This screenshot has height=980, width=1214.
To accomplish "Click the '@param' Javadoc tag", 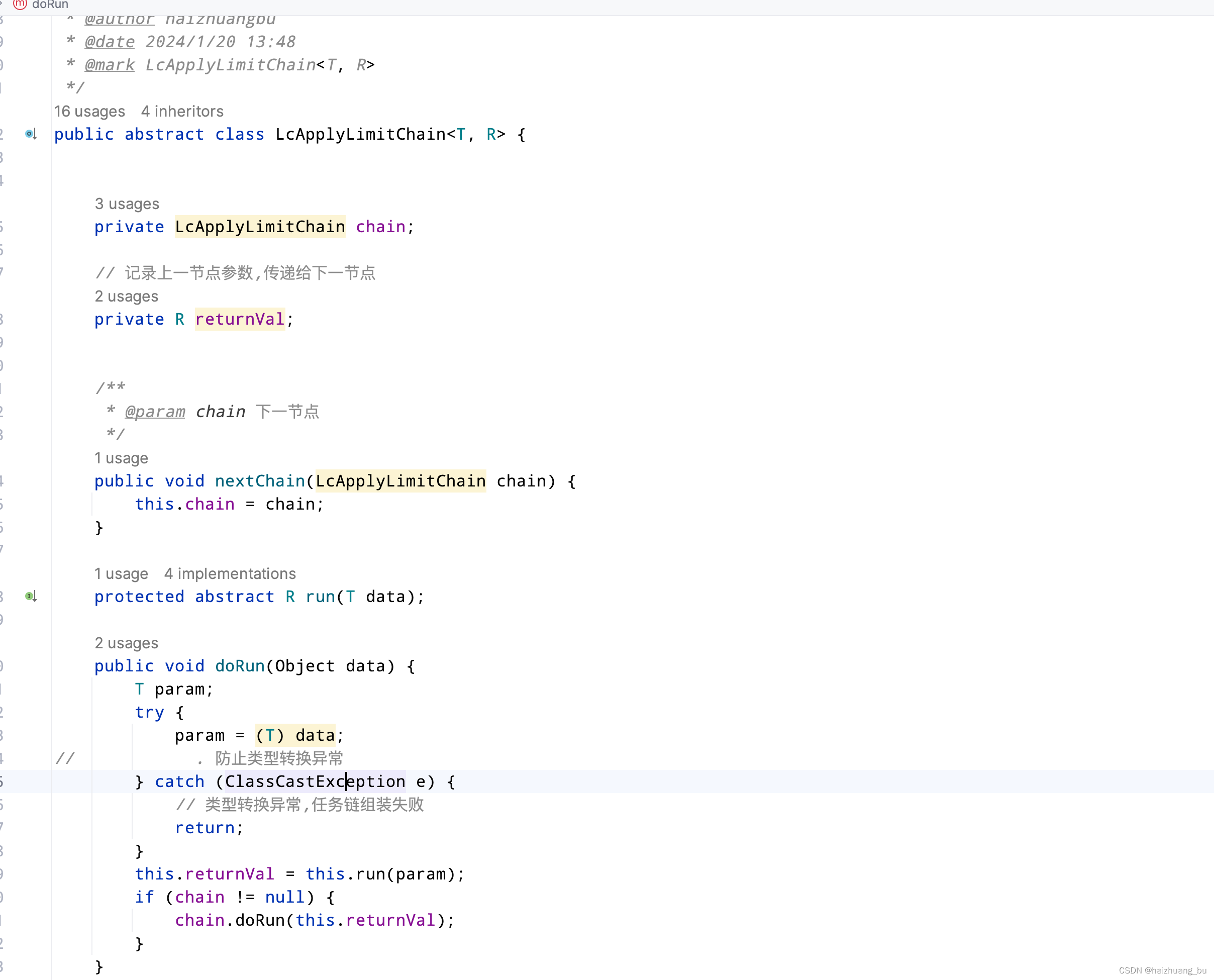I will point(155,412).
